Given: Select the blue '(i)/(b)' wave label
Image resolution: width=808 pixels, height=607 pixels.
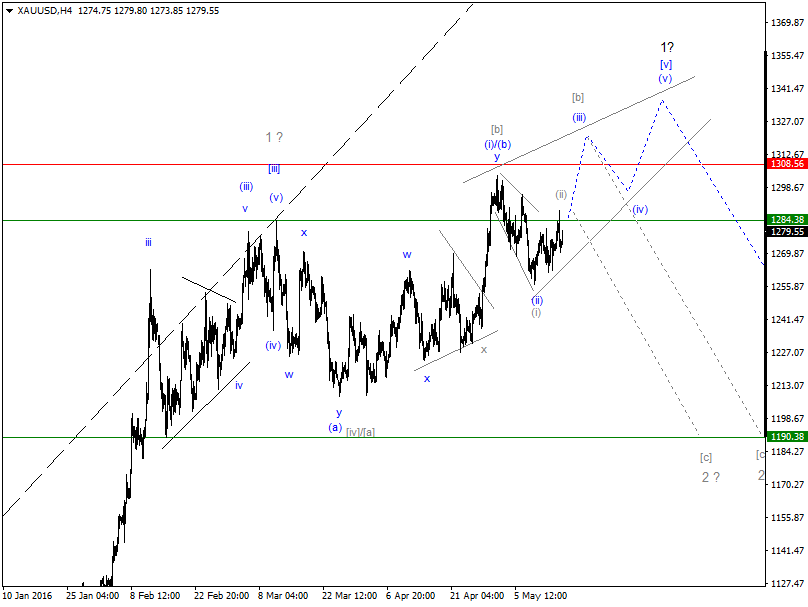Looking at the screenshot, I should [497, 143].
